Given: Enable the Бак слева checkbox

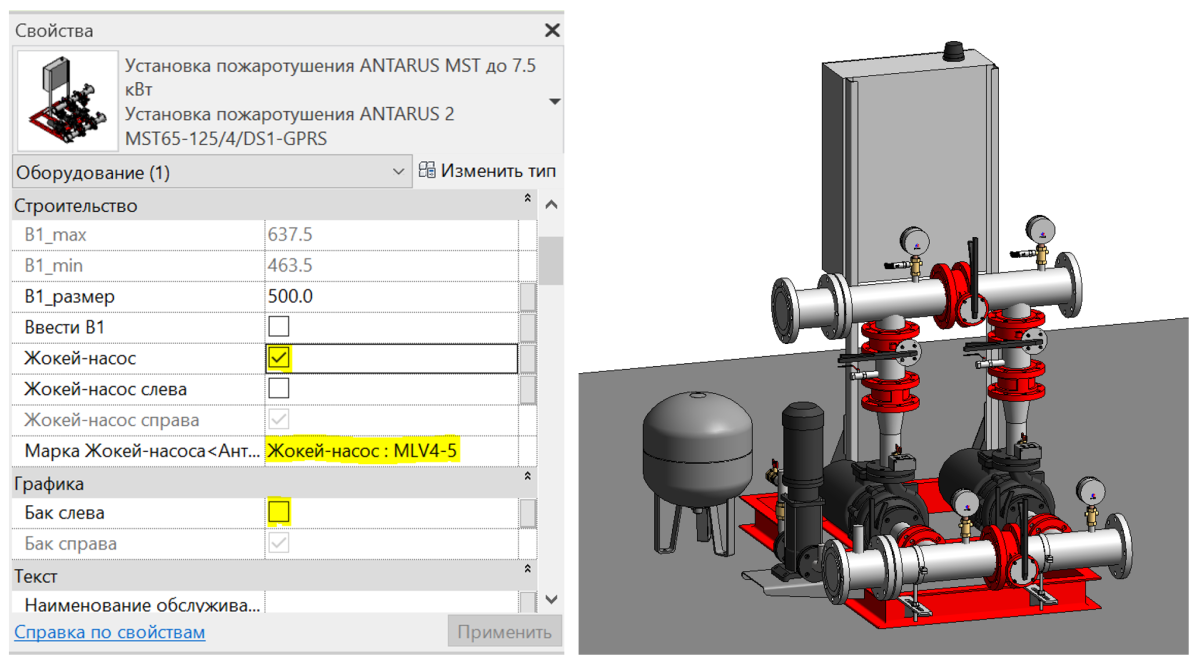Looking at the screenshot, I should pos(279,513).
